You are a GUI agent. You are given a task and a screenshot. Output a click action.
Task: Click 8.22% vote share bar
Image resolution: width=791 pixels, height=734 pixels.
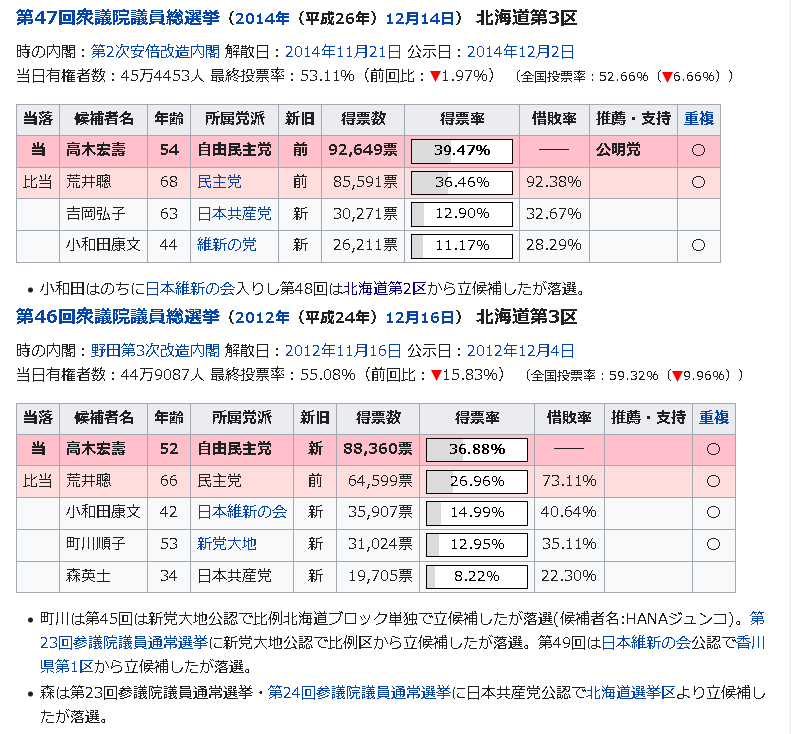tap(477, 576)
